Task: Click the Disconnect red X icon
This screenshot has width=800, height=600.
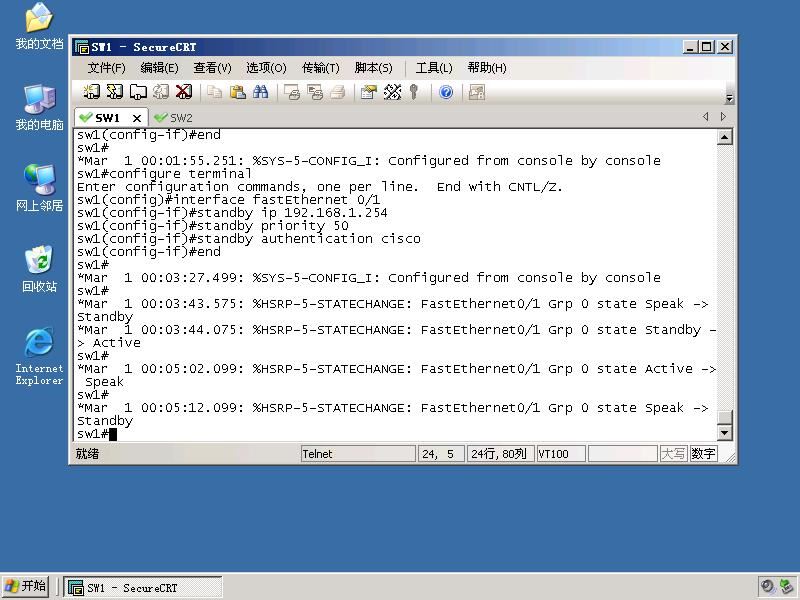Action: point(184,92)
